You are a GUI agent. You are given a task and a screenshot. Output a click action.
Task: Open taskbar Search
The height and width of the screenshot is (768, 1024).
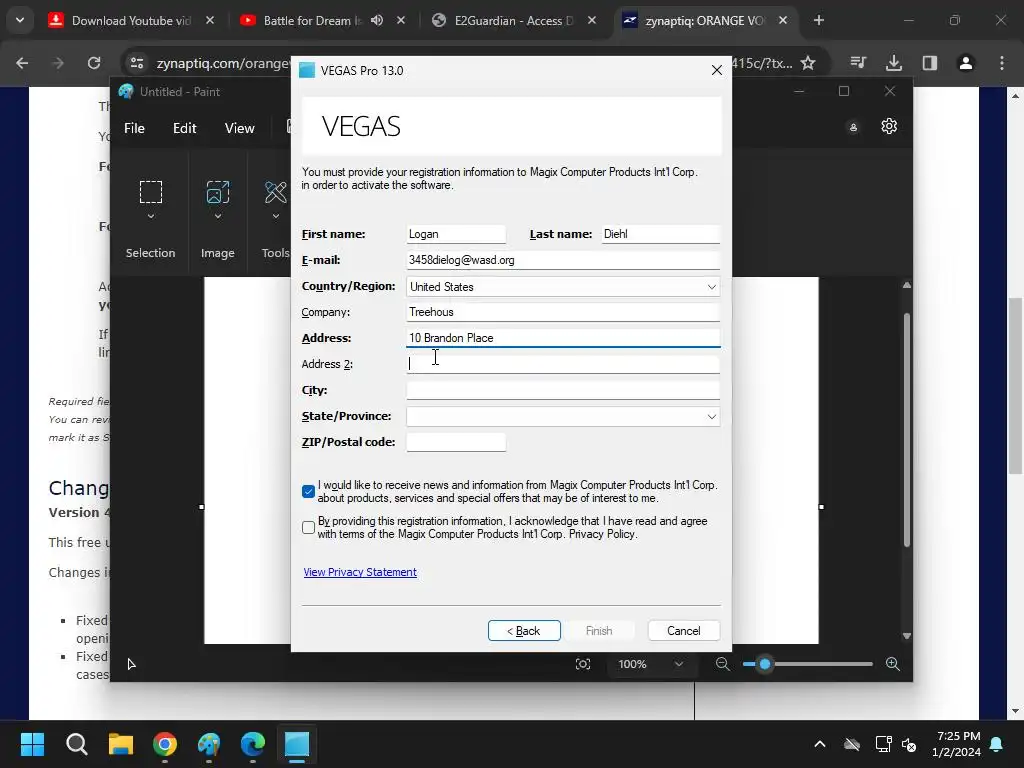76,744
